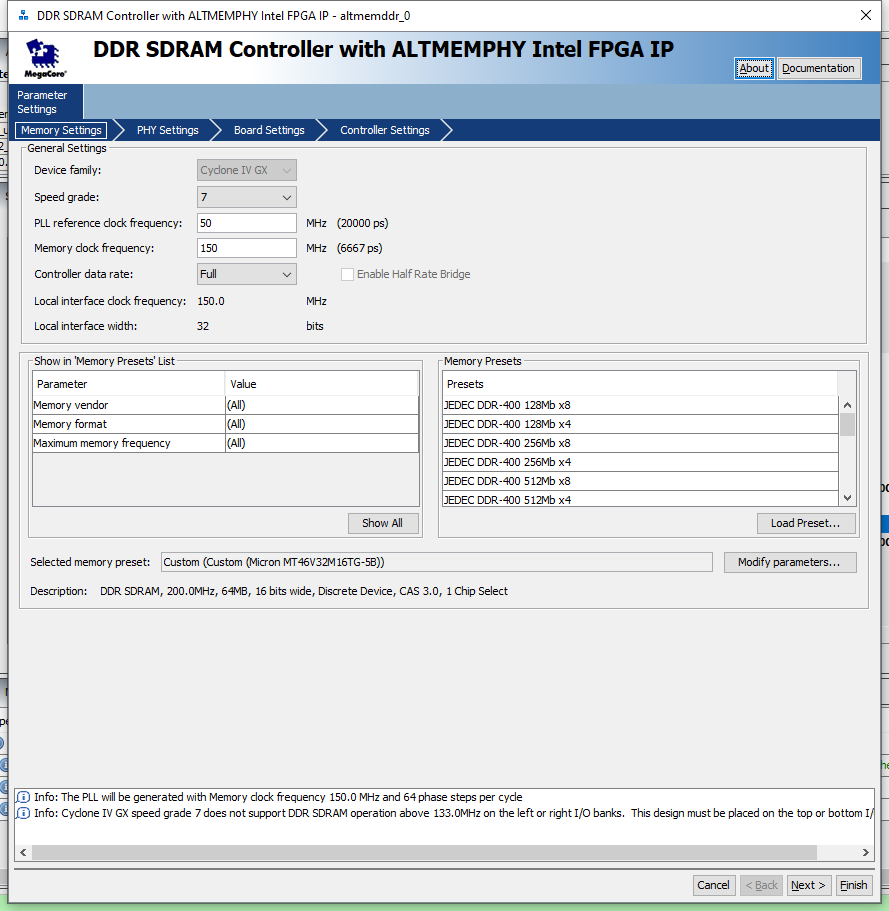This screenshot has width=889, height=911.
Task: Click the title bar application icon
Action: point(24,16)
